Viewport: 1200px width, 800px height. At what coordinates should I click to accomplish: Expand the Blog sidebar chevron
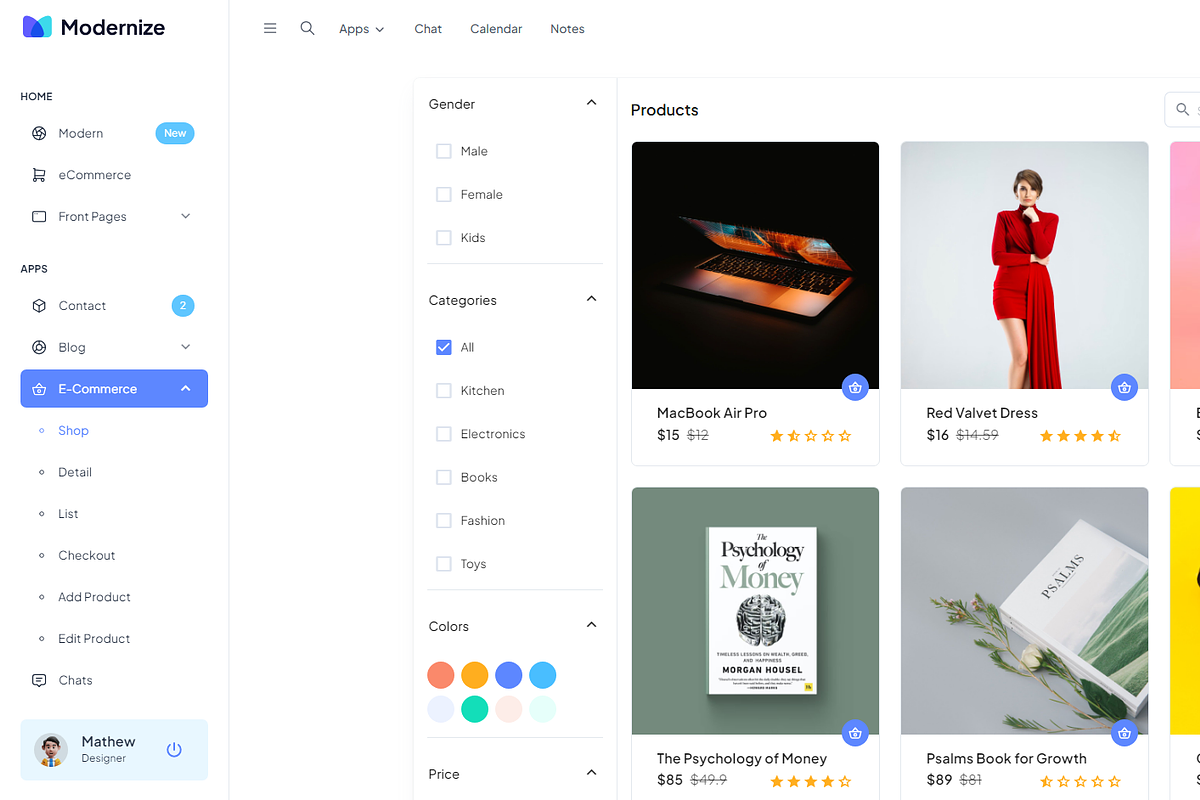185,347
